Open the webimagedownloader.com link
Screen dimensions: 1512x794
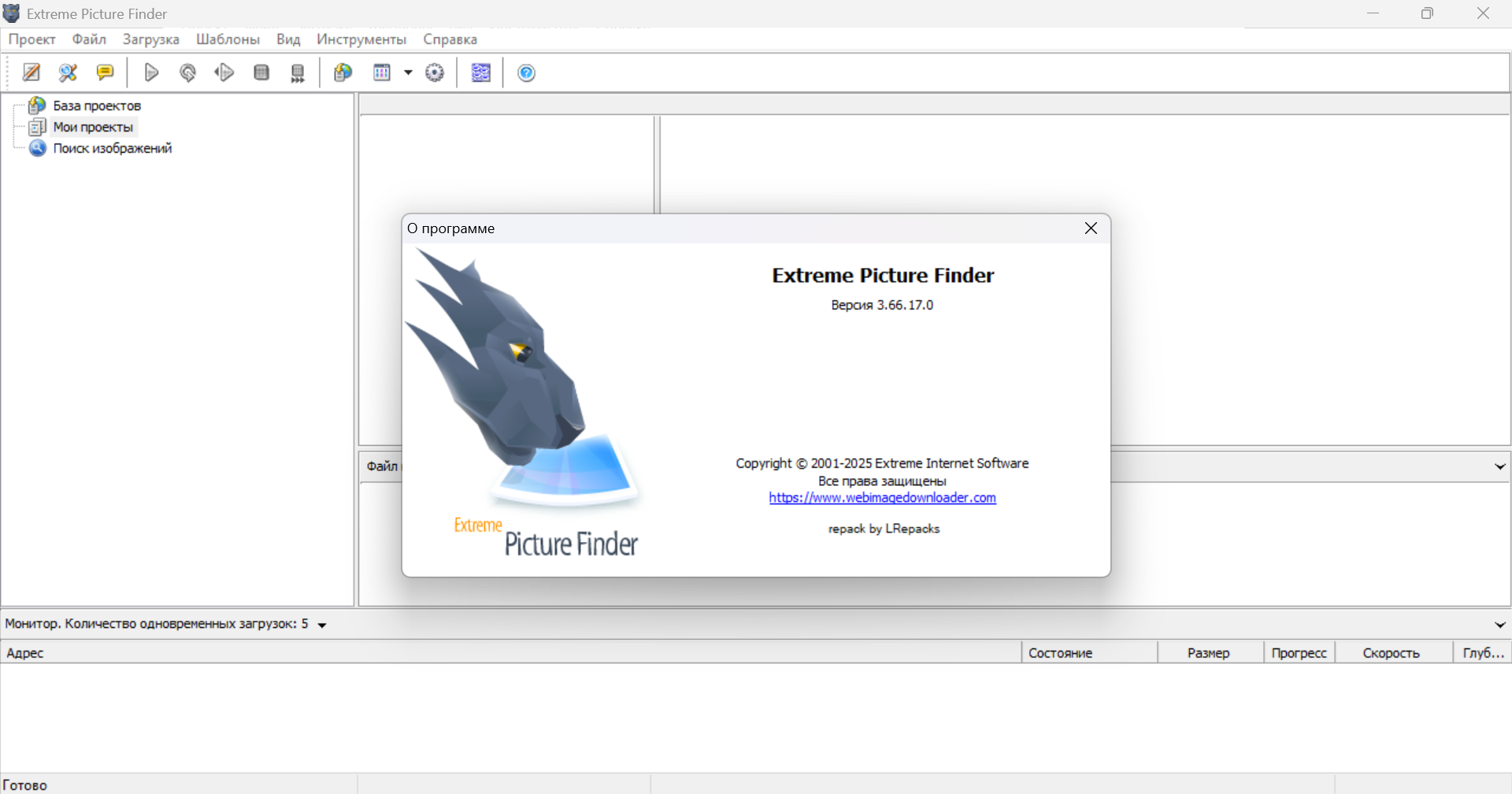[882, 498]
